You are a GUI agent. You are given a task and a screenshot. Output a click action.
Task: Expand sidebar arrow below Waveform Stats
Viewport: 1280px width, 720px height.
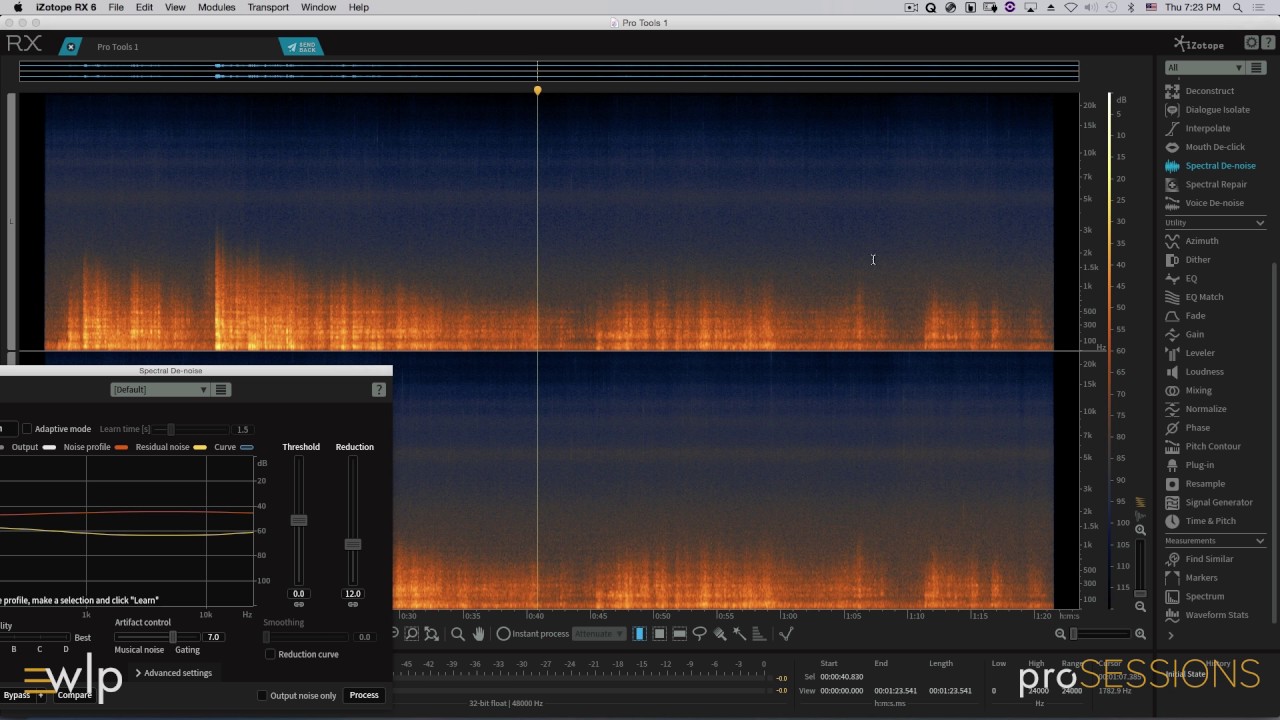point(1171,635)
